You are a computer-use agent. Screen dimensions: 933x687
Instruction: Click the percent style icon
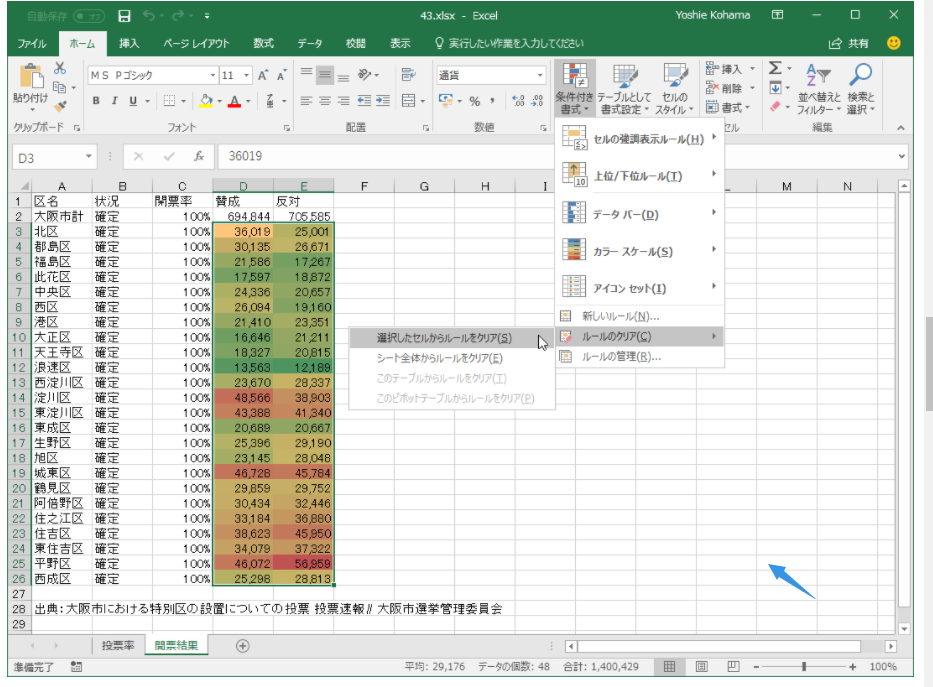tap(474, 101)
